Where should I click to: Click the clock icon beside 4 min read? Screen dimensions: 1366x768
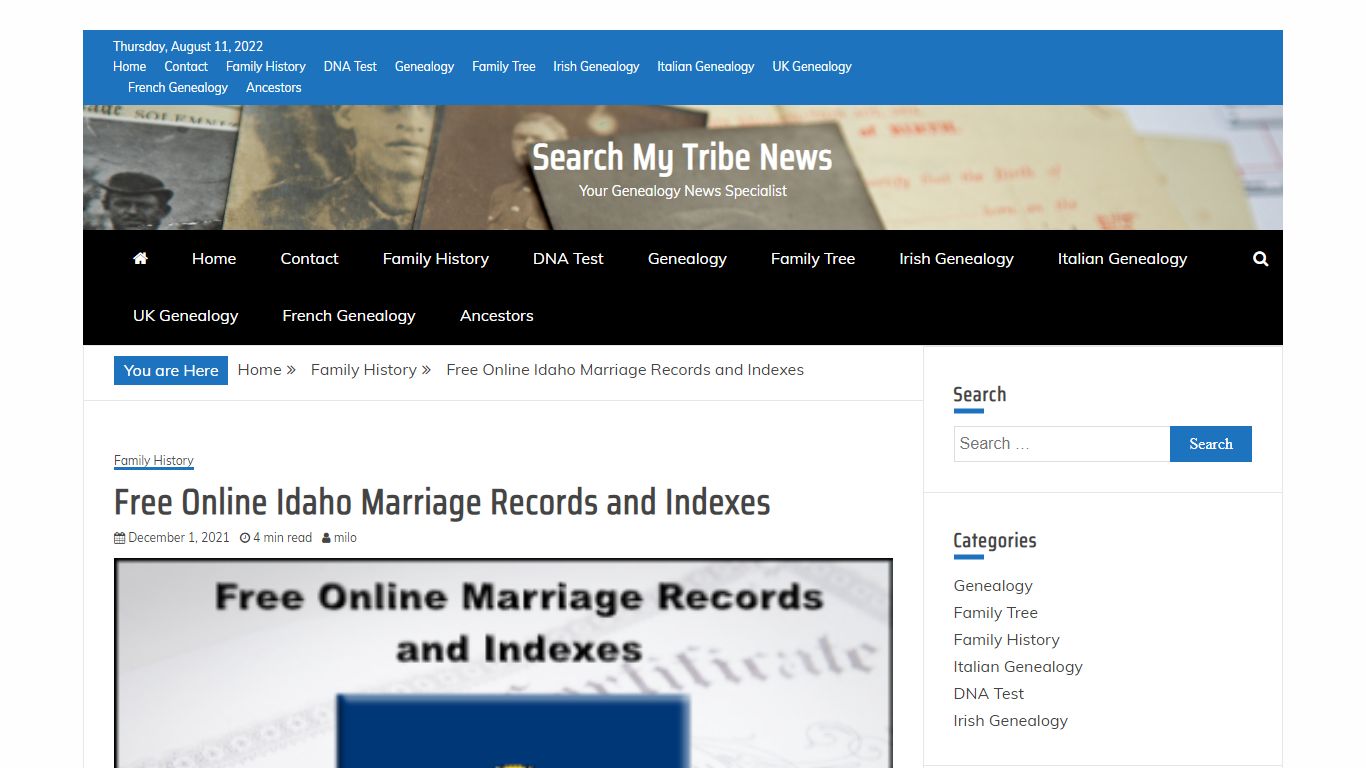(245, 538)
